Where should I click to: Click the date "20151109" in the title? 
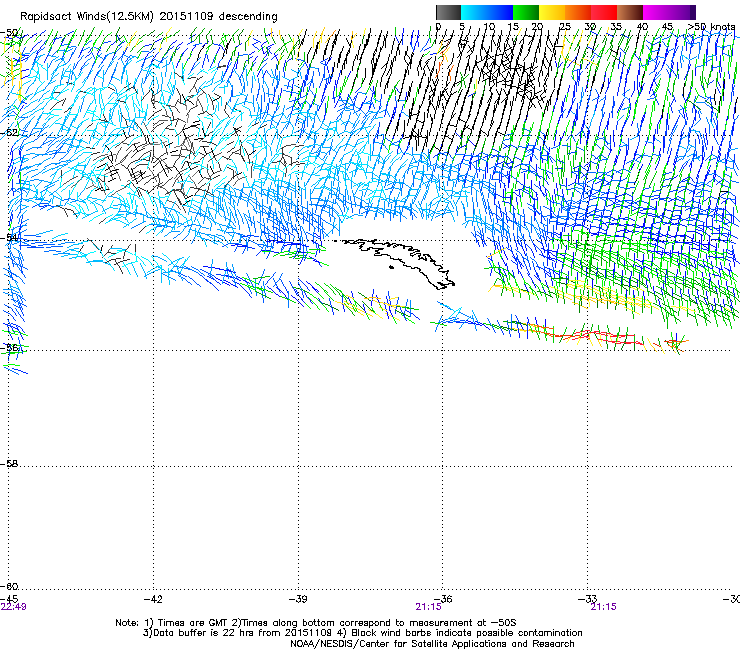186,17
